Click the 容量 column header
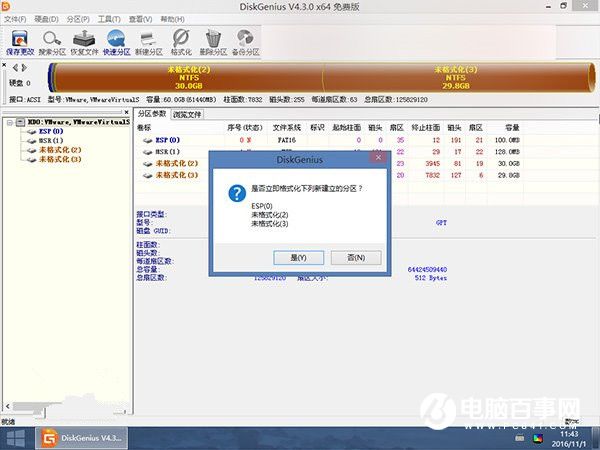600x450 pixels. 512,128
